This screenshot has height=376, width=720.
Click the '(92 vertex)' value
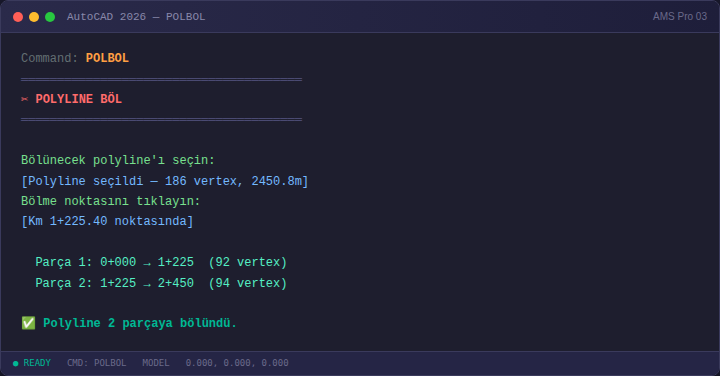coord(248,262)
